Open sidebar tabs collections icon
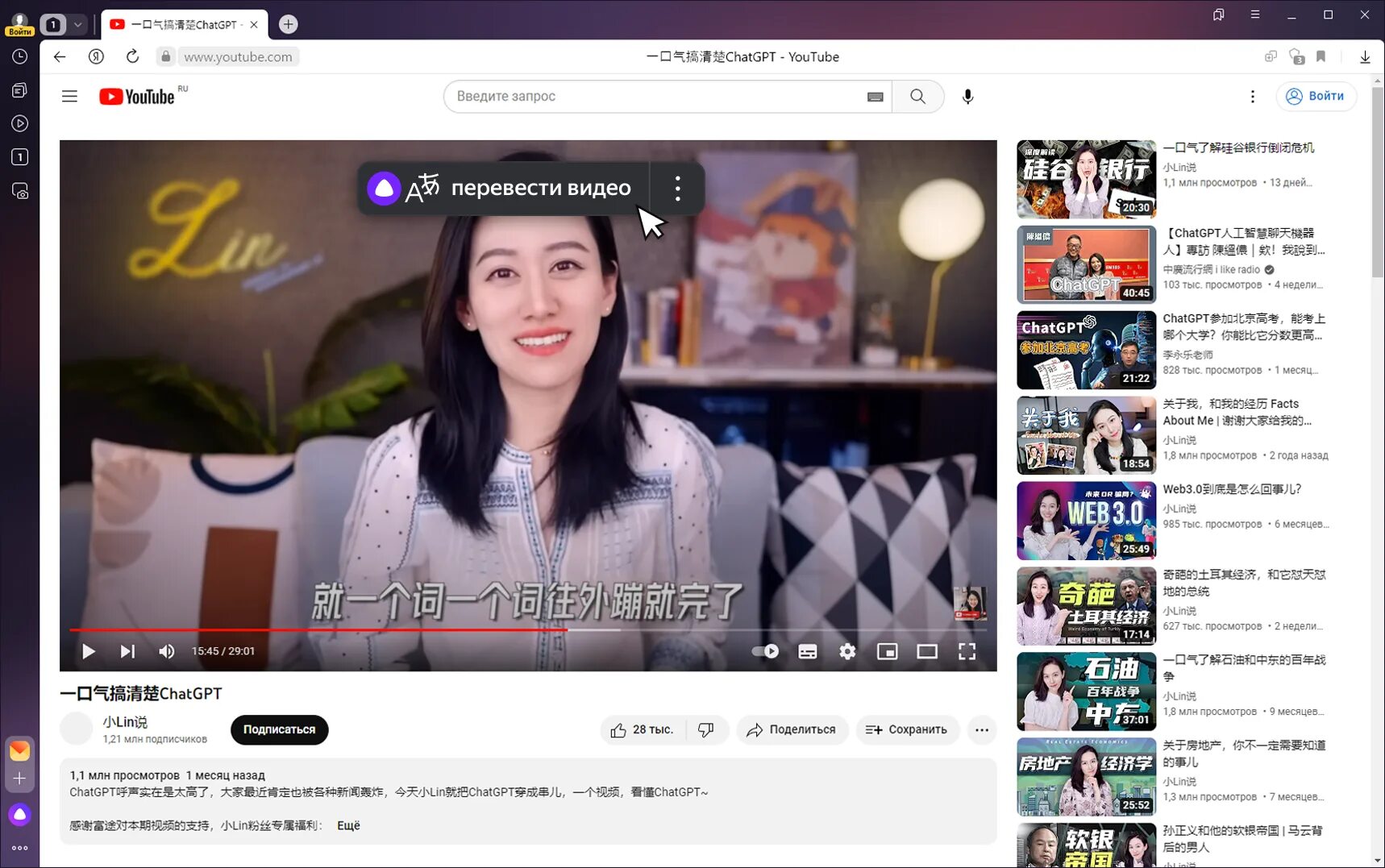This screenshot has width=1385, height=868. [20, 90]
